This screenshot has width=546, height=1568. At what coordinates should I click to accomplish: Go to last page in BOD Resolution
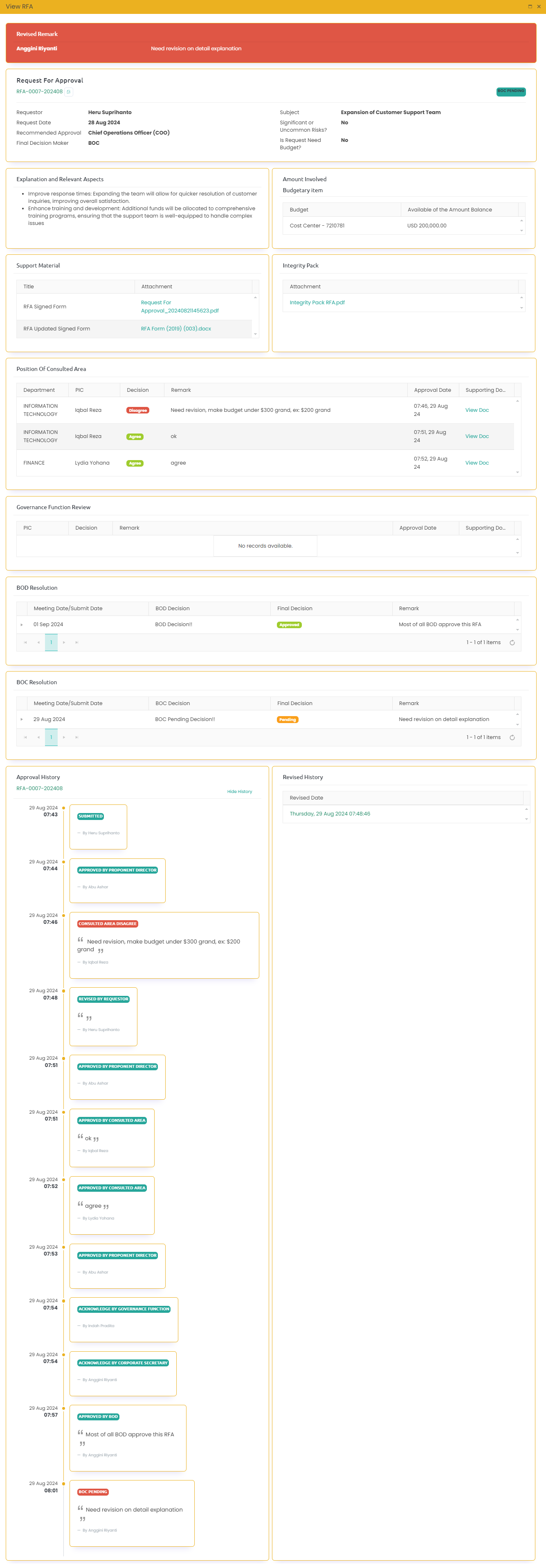pyautogui.click(x=77, y=643)
